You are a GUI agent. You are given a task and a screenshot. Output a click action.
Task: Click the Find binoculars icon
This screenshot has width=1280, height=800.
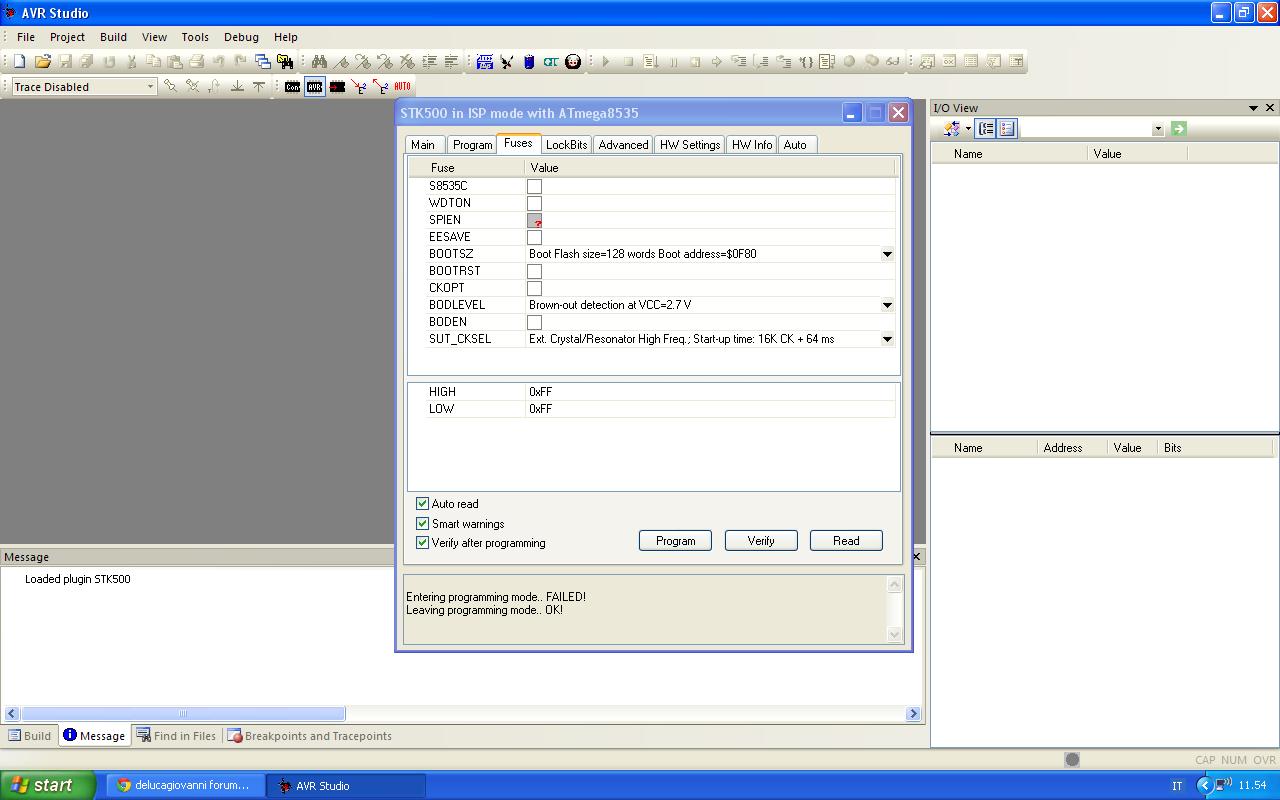pyautogui.click(x=319, y=61)
